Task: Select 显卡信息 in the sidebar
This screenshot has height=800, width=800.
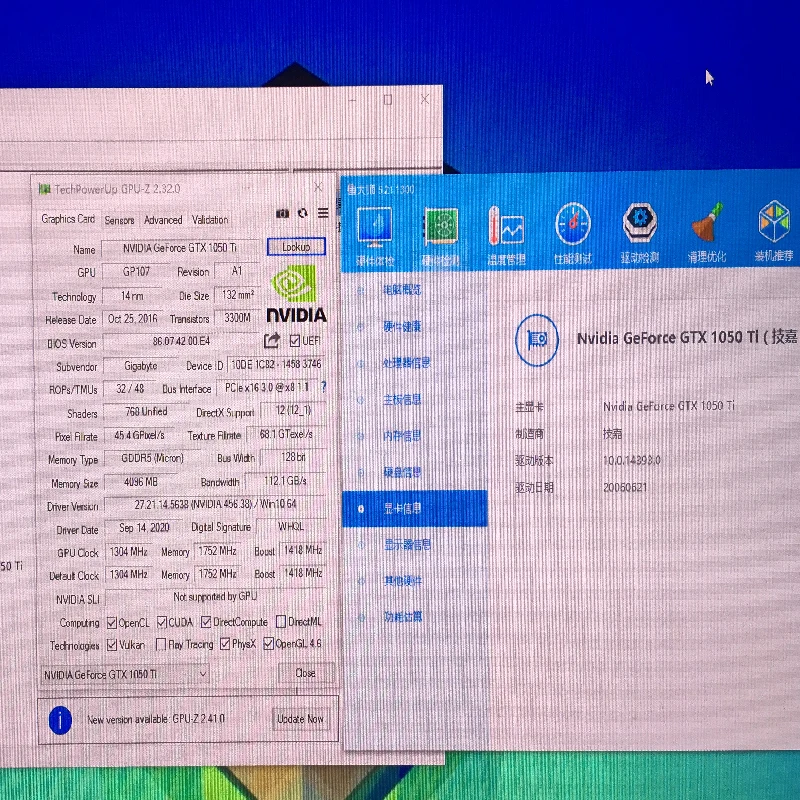Action: (x=414, y=508)
